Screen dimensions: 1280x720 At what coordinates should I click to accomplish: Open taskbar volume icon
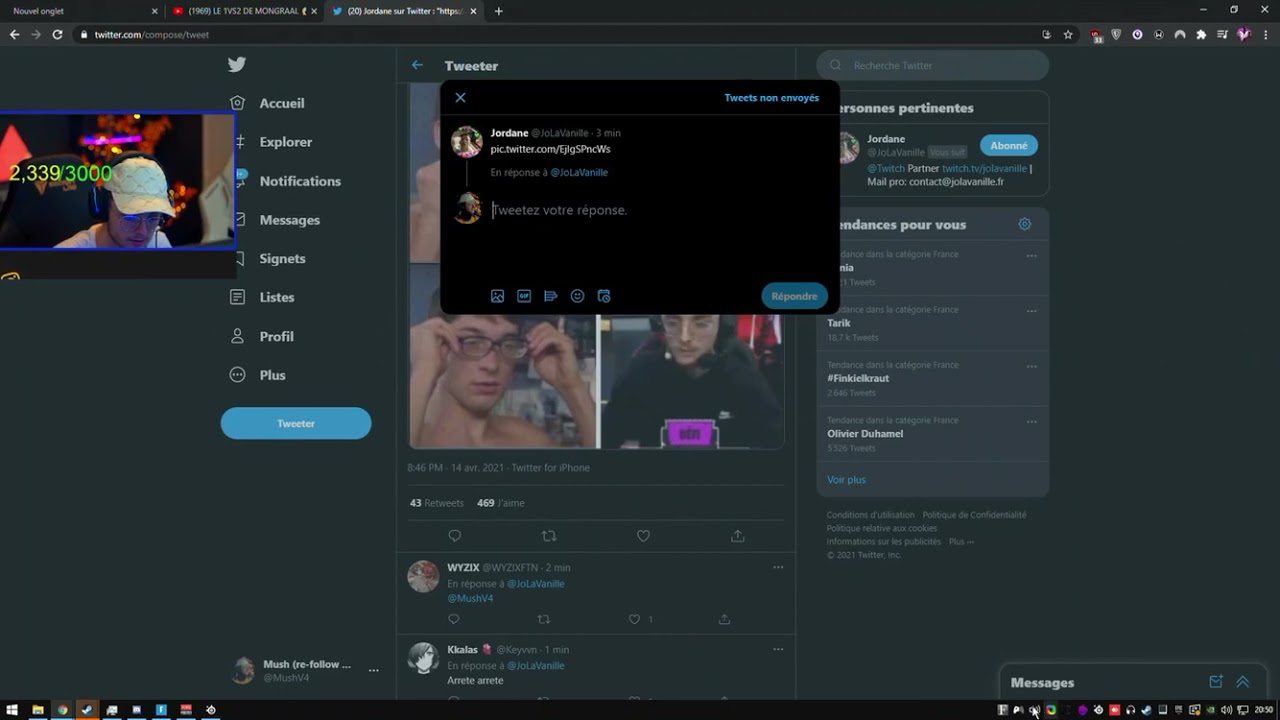(x=1226, y=710)
